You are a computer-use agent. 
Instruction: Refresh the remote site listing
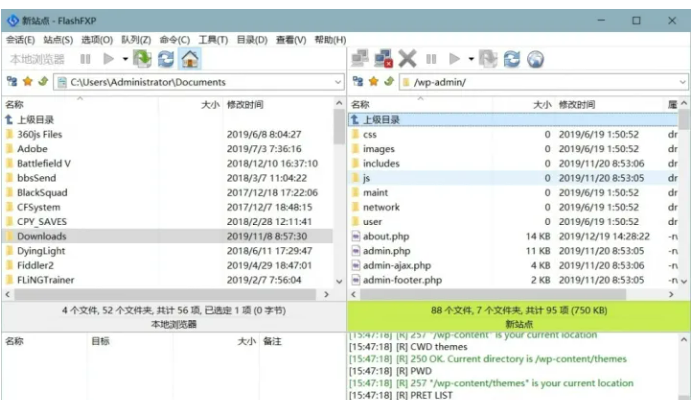click(512, 59)
